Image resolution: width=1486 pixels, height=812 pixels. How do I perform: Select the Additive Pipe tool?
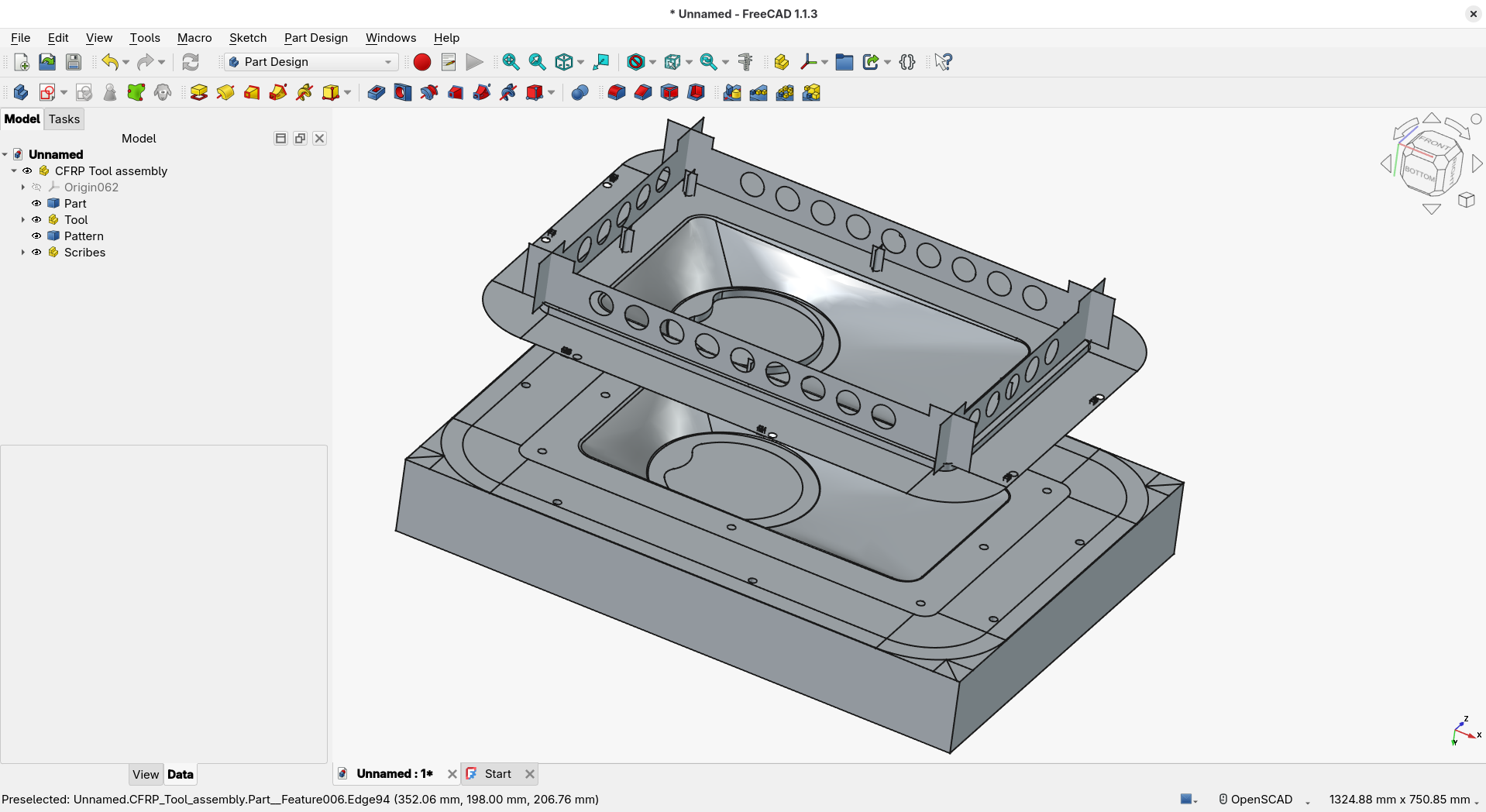click(x=278, y=93)
